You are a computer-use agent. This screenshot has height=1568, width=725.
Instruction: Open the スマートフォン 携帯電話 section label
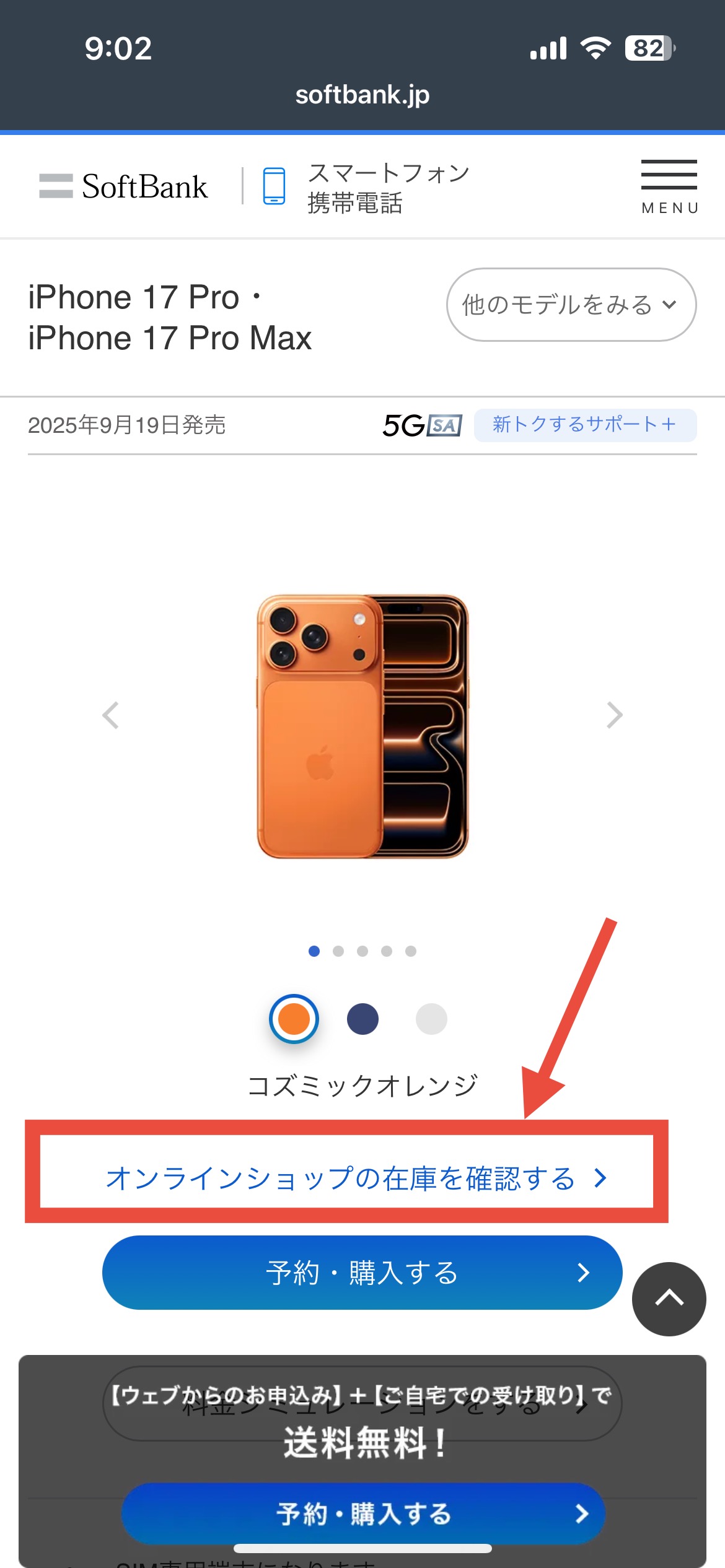[389, 188]
